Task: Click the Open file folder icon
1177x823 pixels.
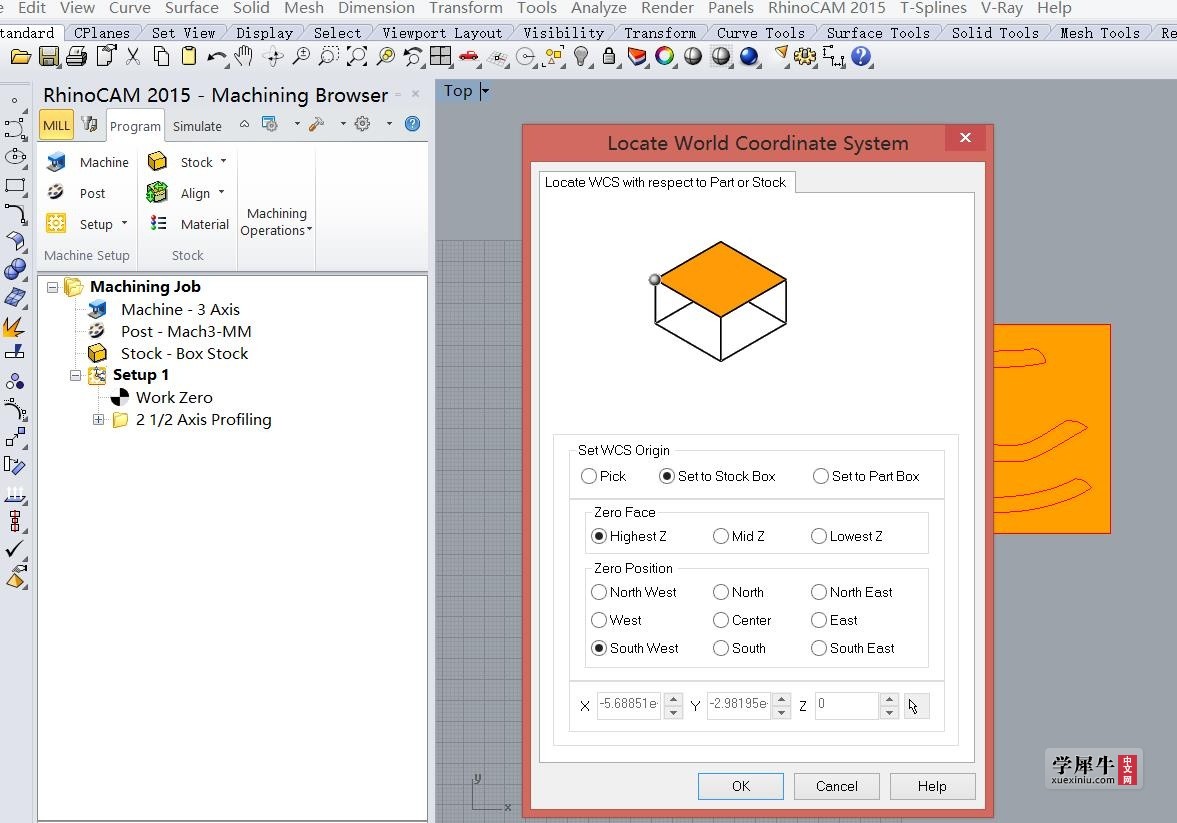Action: click(20, 57)
